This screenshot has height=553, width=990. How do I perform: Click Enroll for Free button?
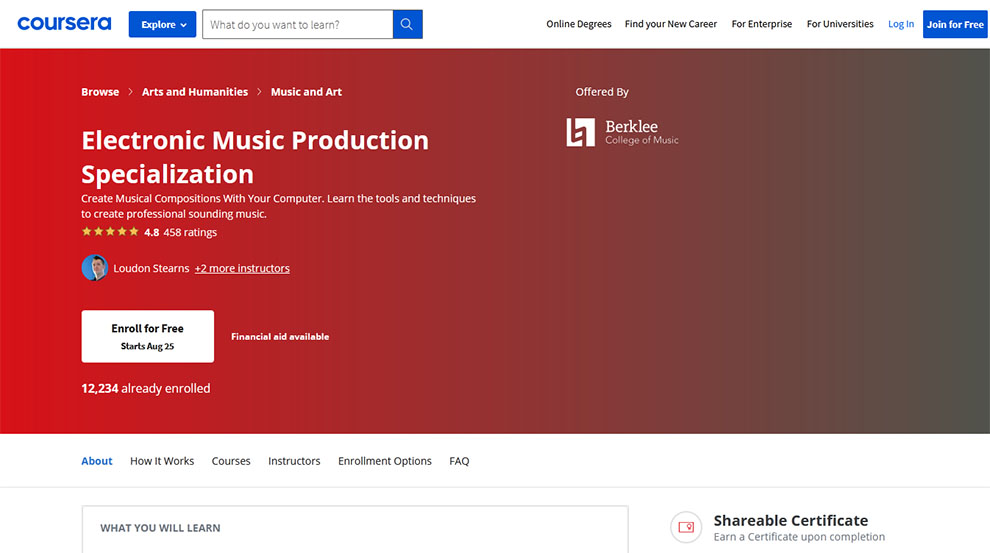148,336
